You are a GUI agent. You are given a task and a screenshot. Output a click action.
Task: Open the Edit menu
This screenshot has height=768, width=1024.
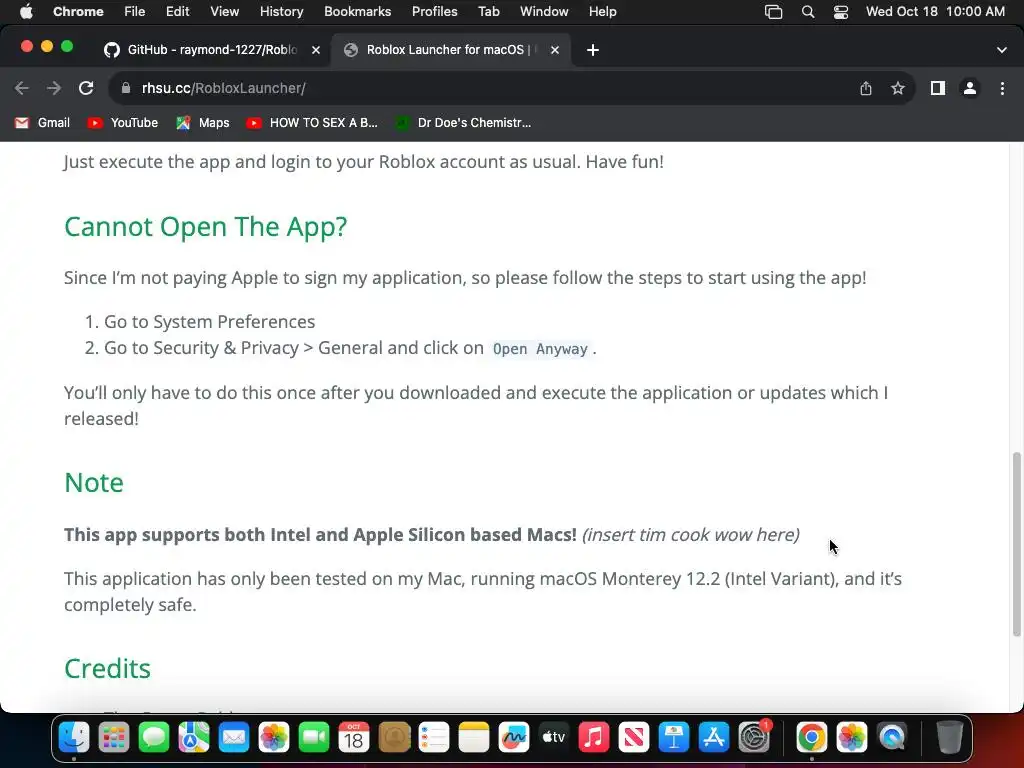177,12
